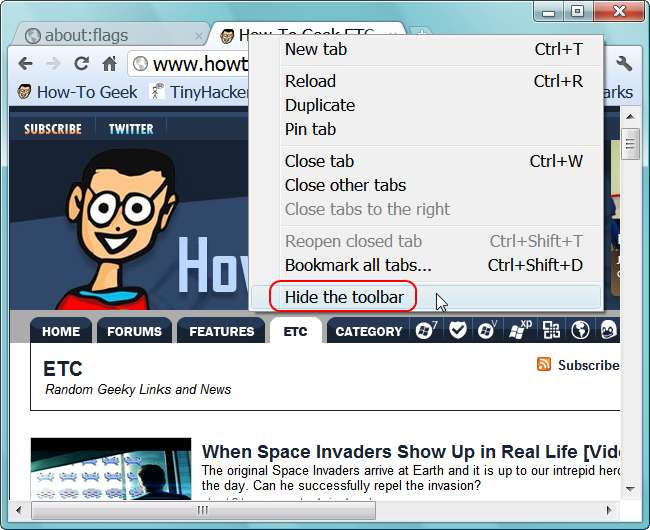Choose Duplicate in the tab menu
The height and width of the screenshot is (530, 650).
click(x=426, y=105)
